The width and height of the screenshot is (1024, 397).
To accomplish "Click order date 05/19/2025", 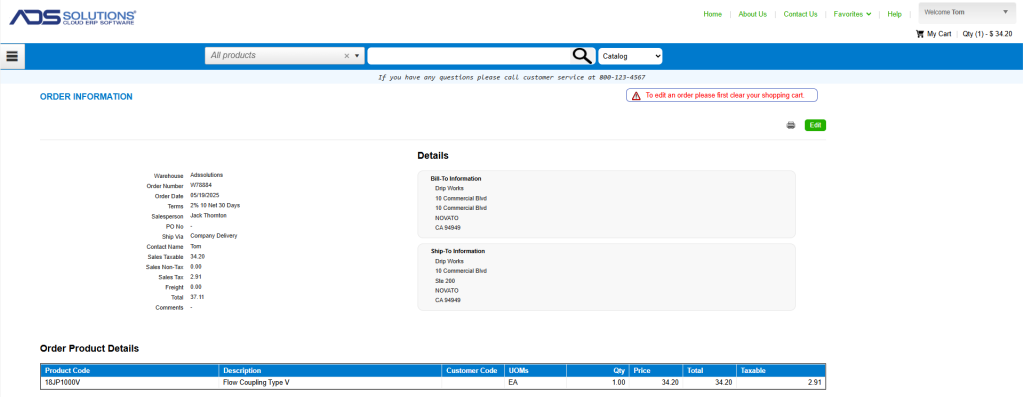I will point(204,195).
